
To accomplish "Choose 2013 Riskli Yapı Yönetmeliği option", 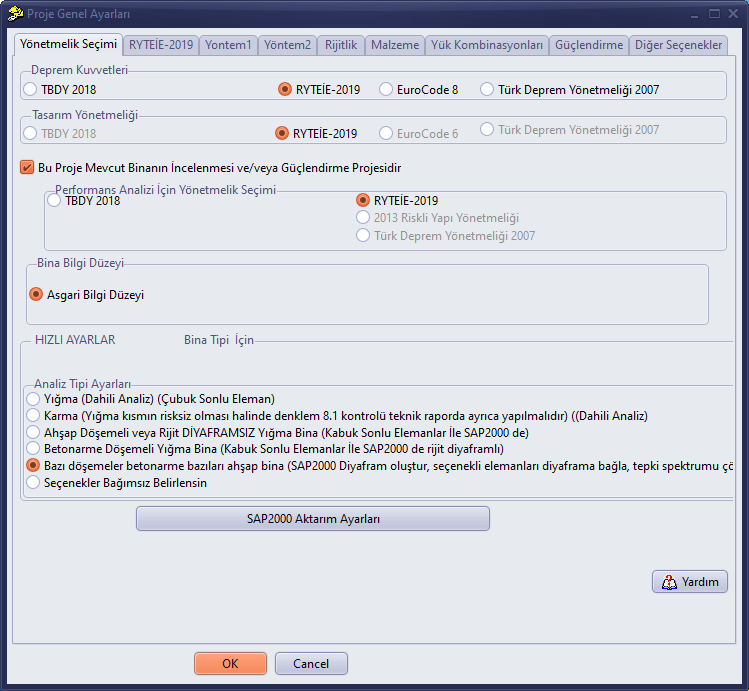I will tap(438, 218).
